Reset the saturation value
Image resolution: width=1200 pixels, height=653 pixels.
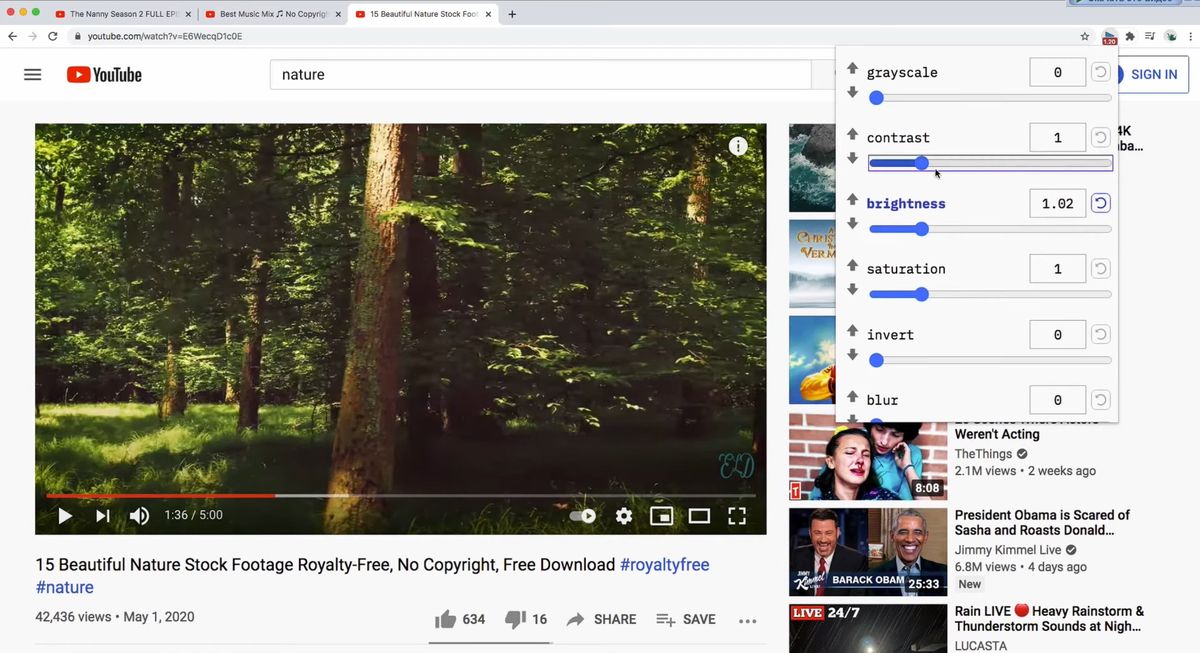[x=1100, y=269]
